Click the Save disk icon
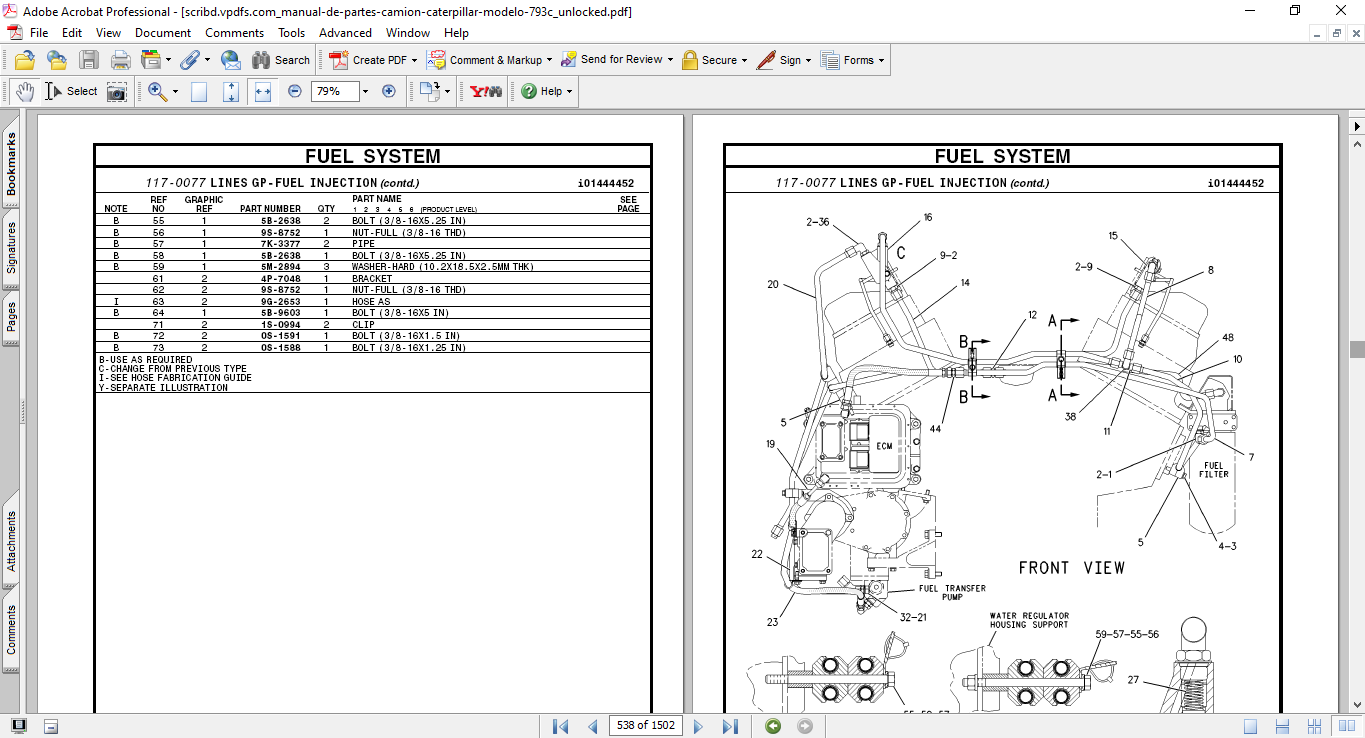 pyautogui.click(x=89, y=60)
